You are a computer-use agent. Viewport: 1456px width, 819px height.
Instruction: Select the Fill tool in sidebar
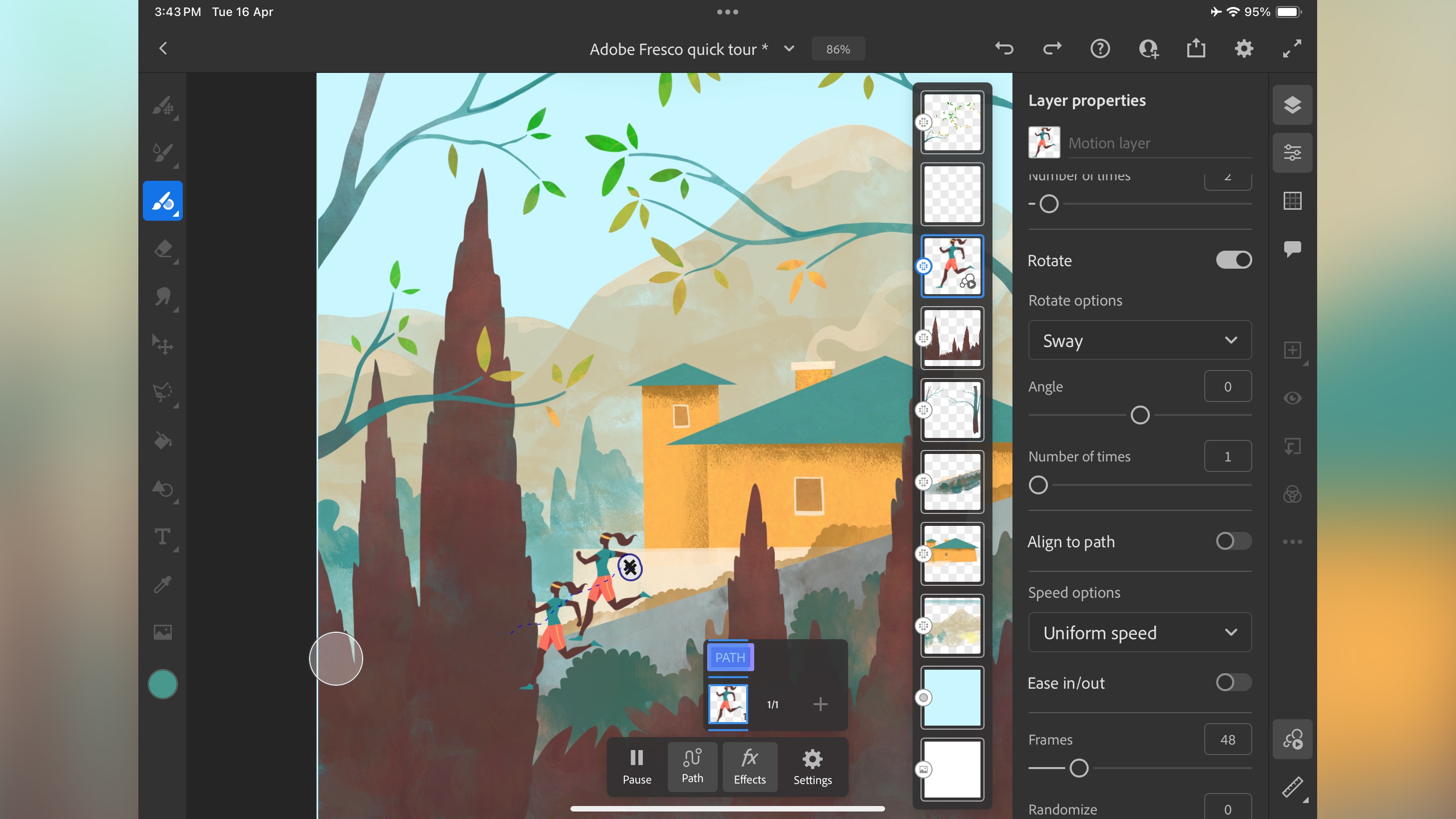point(163,441)
